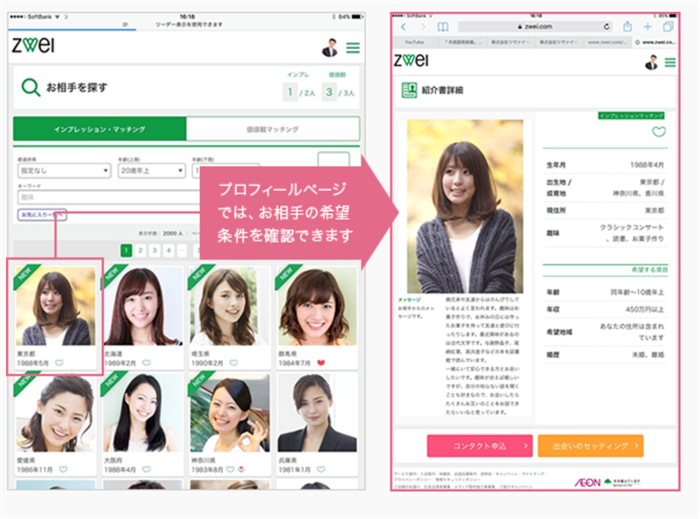Click large profile photo on detail page
The height and width of the screenshot is (519, 700).
point(465,206)
